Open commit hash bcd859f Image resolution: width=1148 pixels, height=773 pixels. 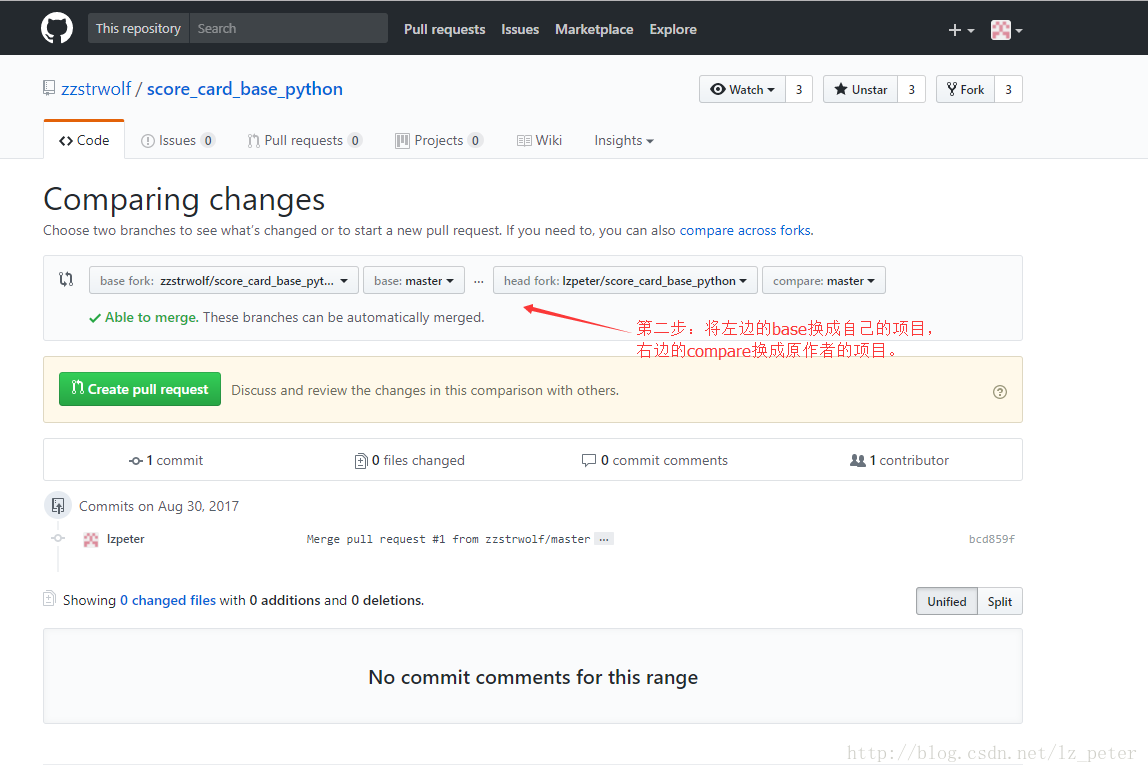pos(991,539)
